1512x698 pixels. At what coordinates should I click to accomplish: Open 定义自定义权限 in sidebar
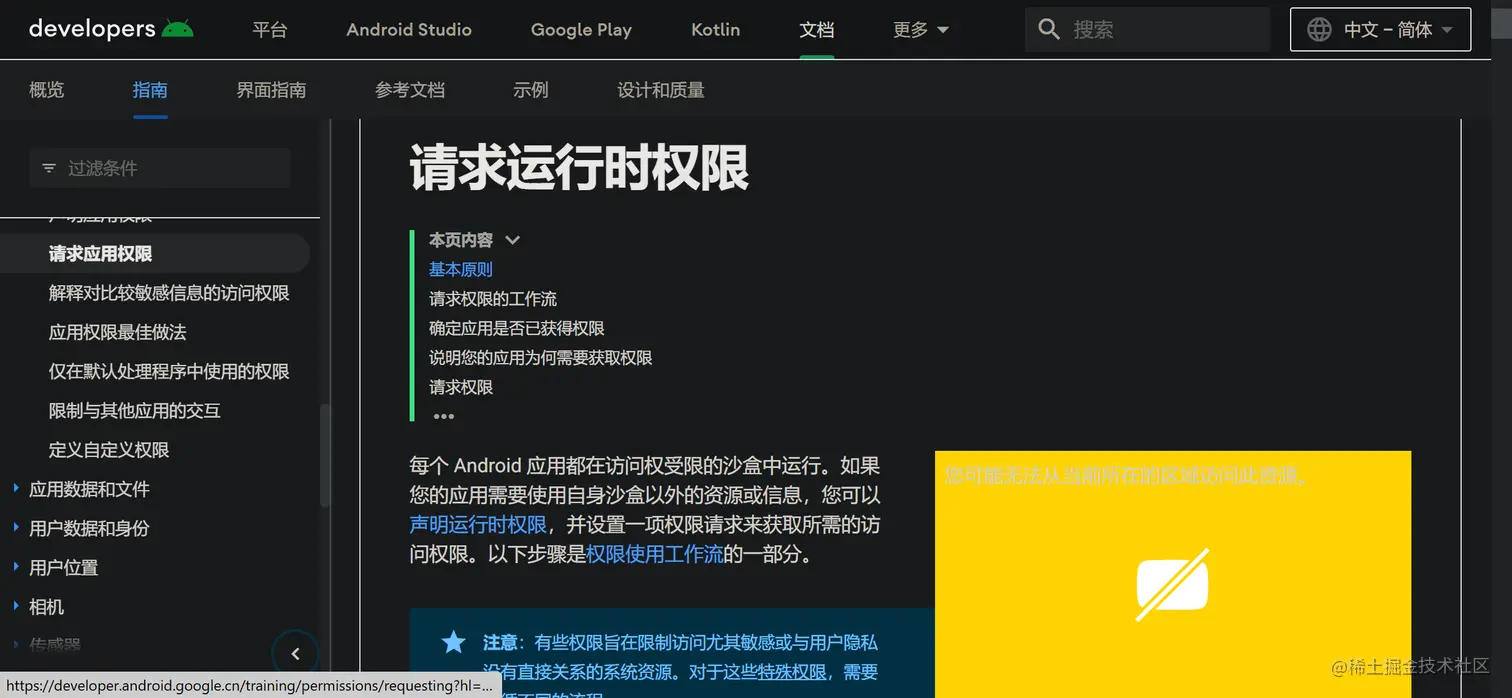pos(109,450)
